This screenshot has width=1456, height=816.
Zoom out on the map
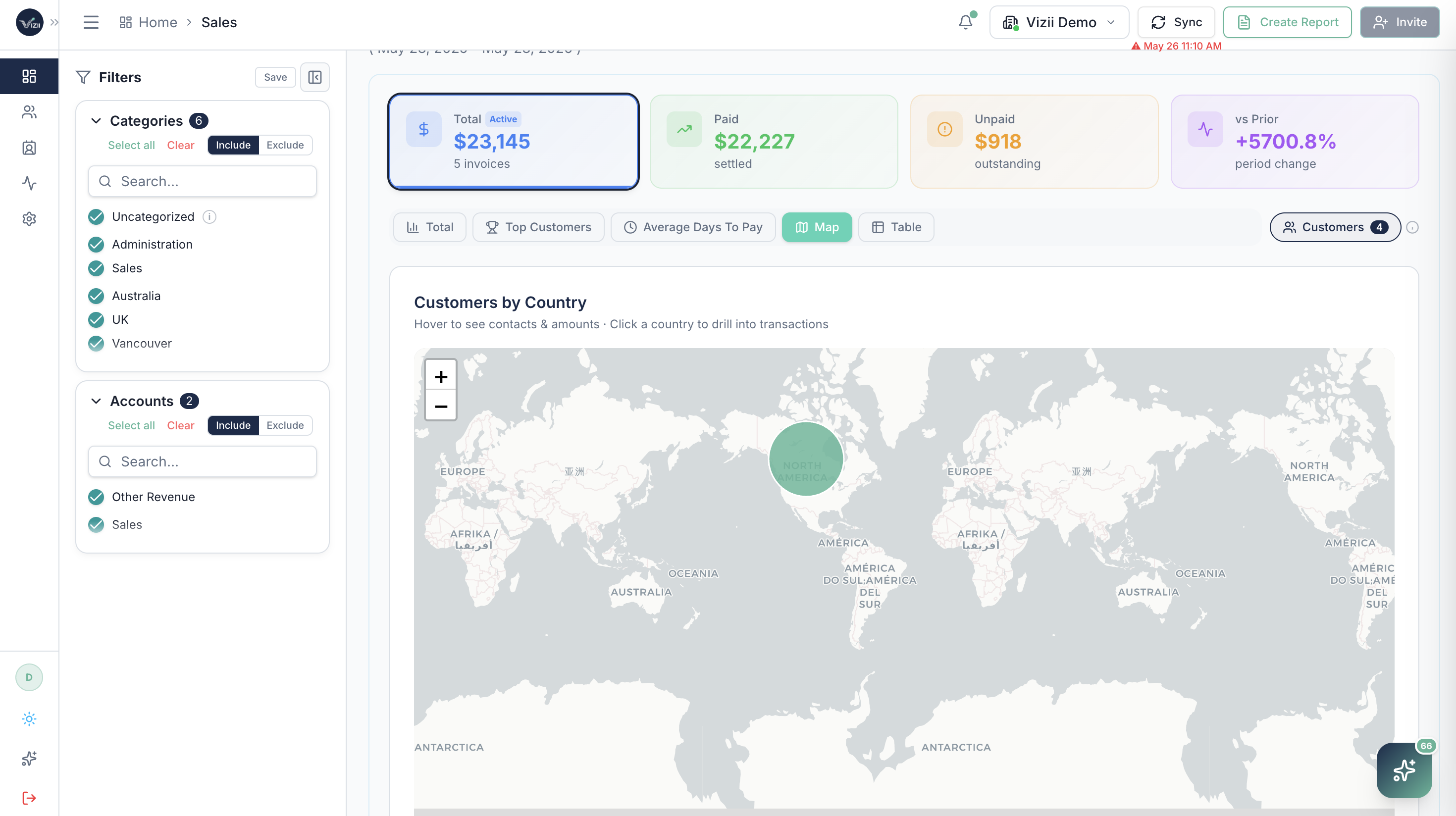click(441, 406)
